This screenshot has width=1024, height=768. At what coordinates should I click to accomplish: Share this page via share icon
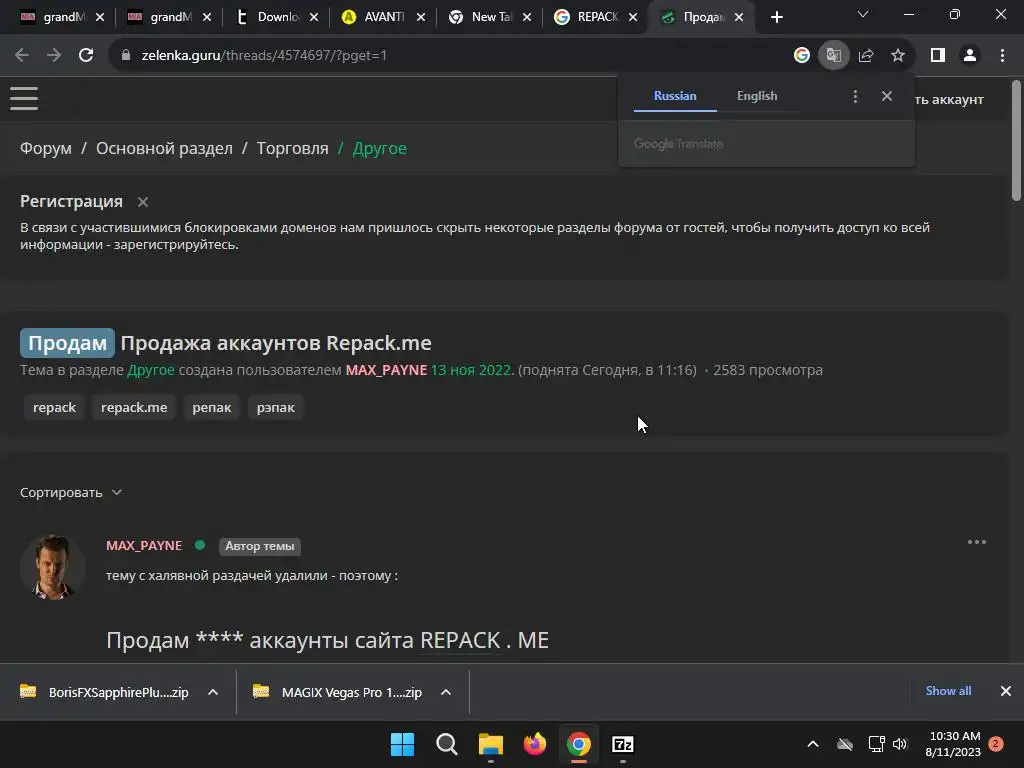(x=866, y=56)
